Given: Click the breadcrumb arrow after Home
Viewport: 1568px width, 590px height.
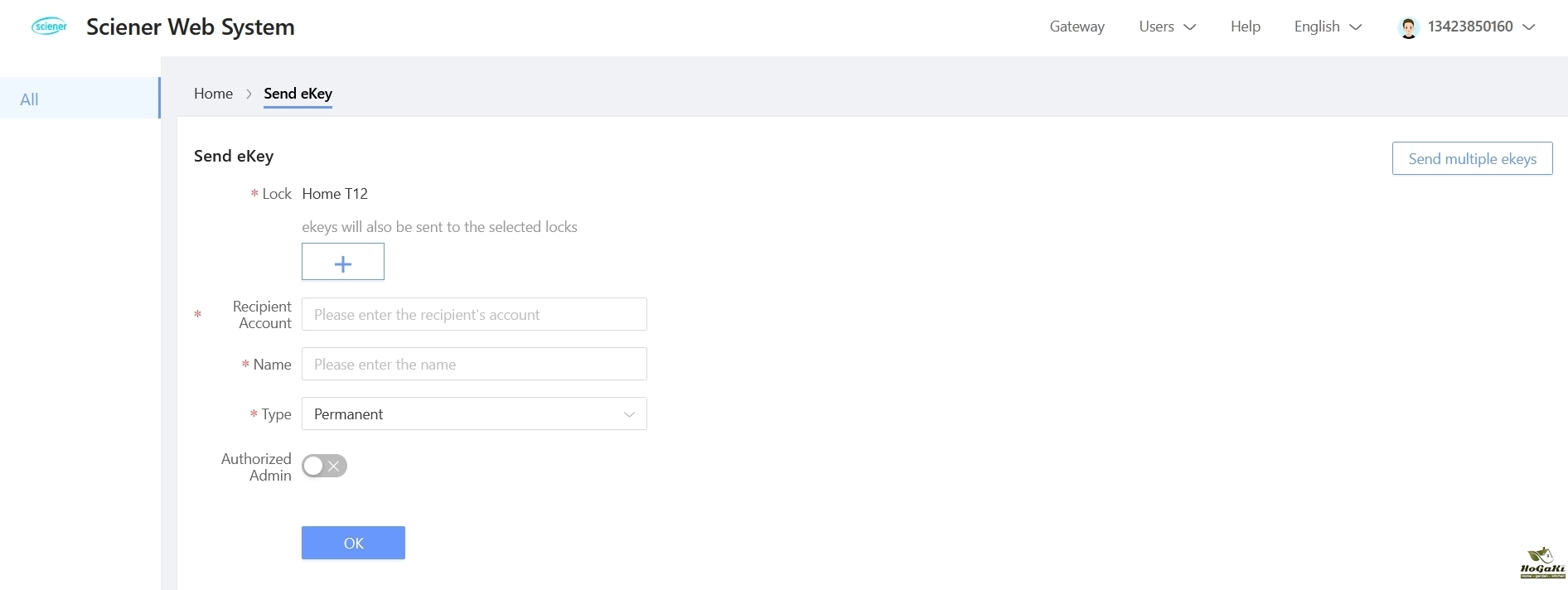Looking at the screenshot, I should coord(249,94).
